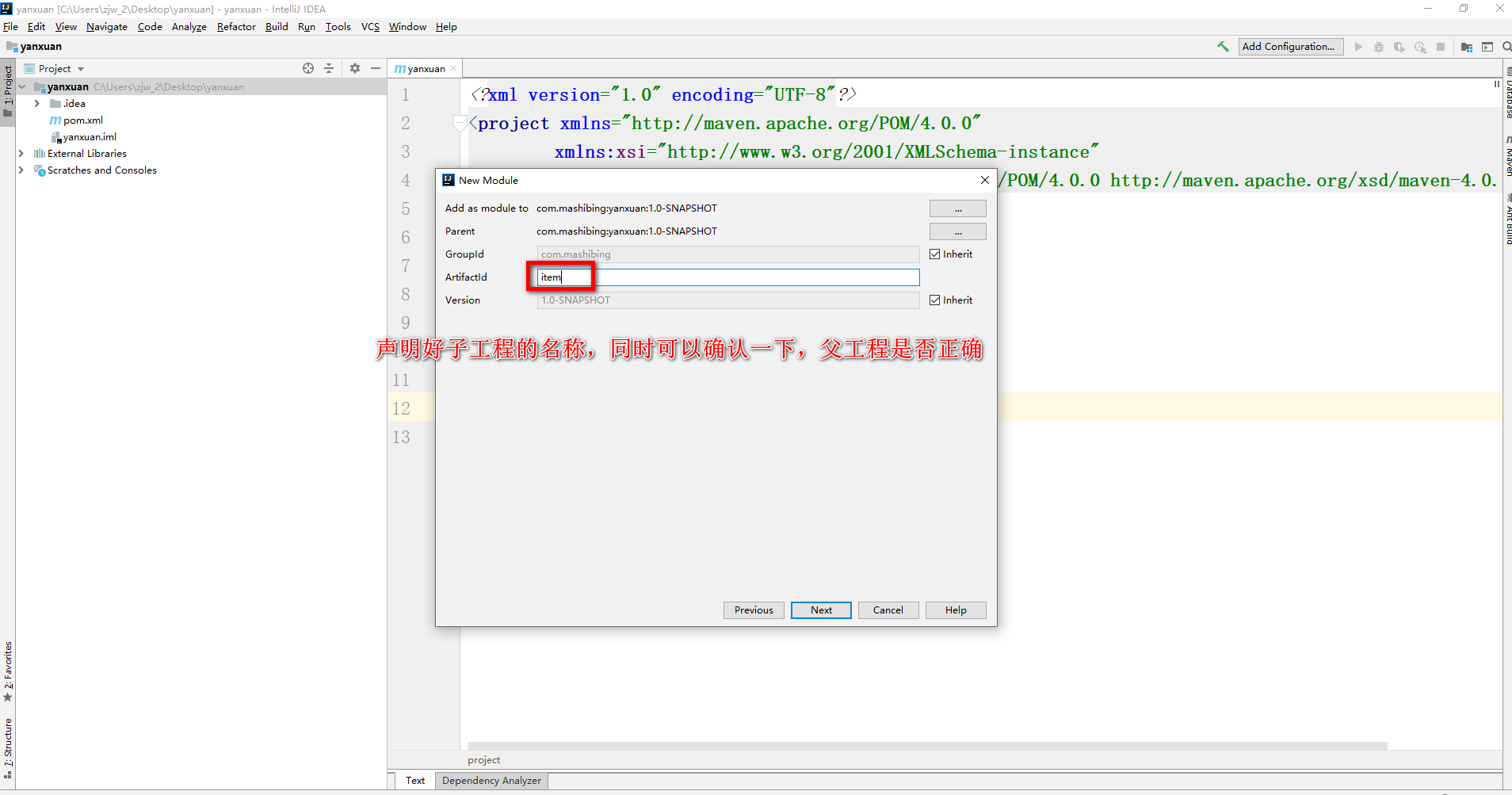Image resolution: width=1512 pixels, height=795 pixels.
Task: Expand the .idea folder
Action: (36, 104)
